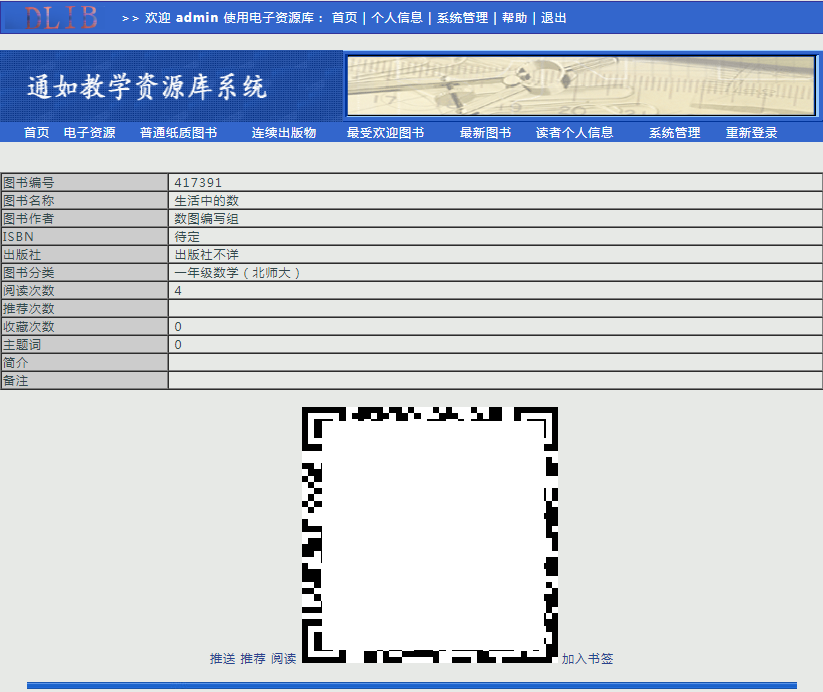Click the 图书编号 label cell
This screenshot has width=823, height=692.
click(x=84, y=182)
